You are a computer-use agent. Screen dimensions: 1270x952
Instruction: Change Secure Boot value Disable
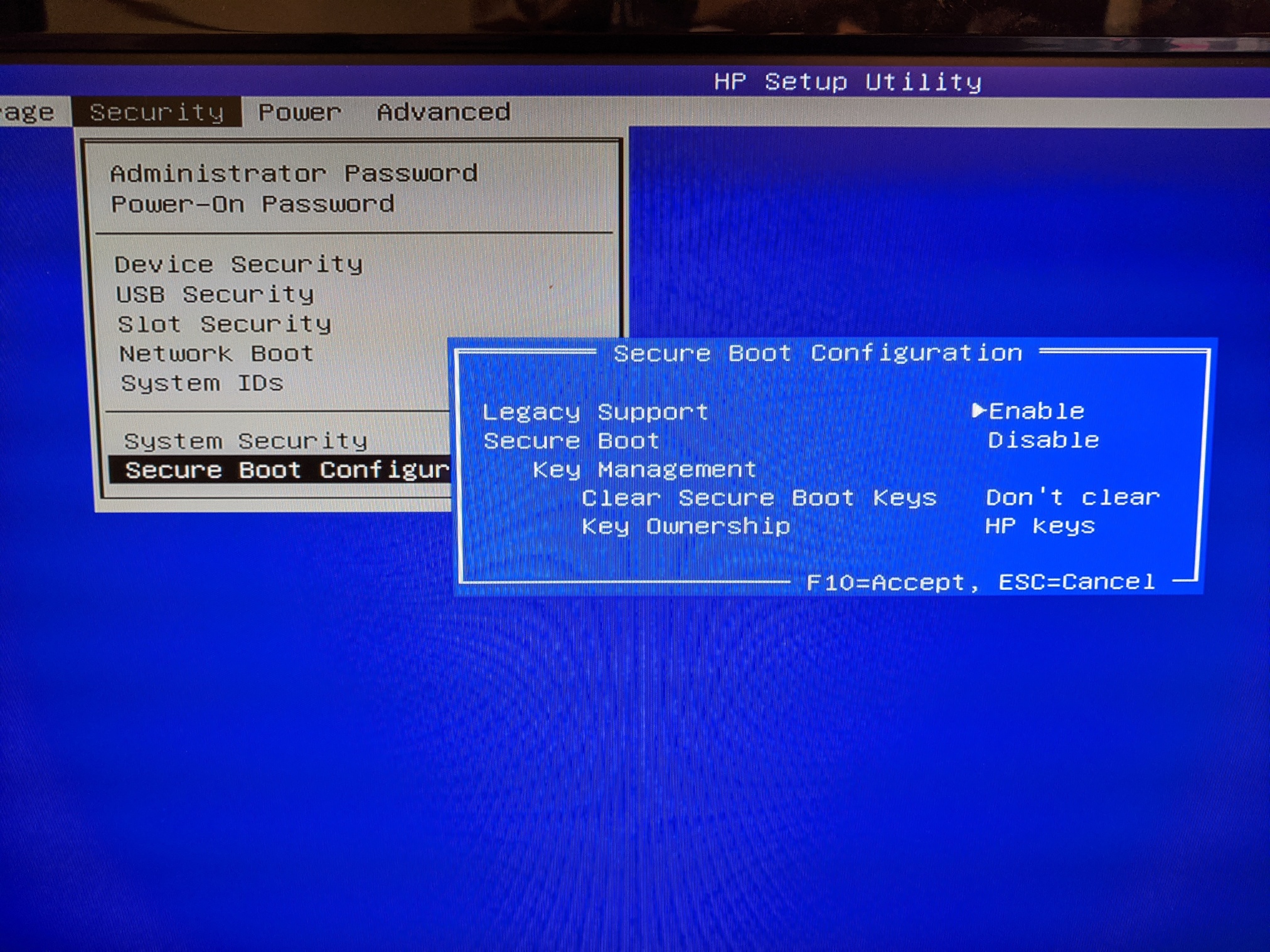(x=1043, y=440)
